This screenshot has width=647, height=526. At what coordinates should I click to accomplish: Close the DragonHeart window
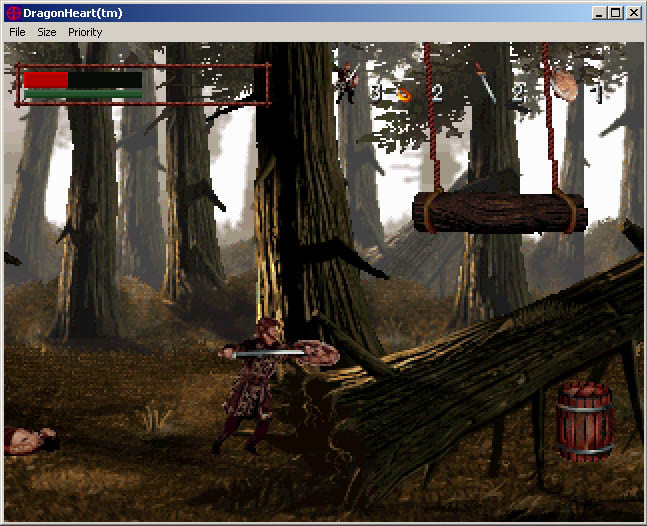pyautogui.click(x=633, y=13)
